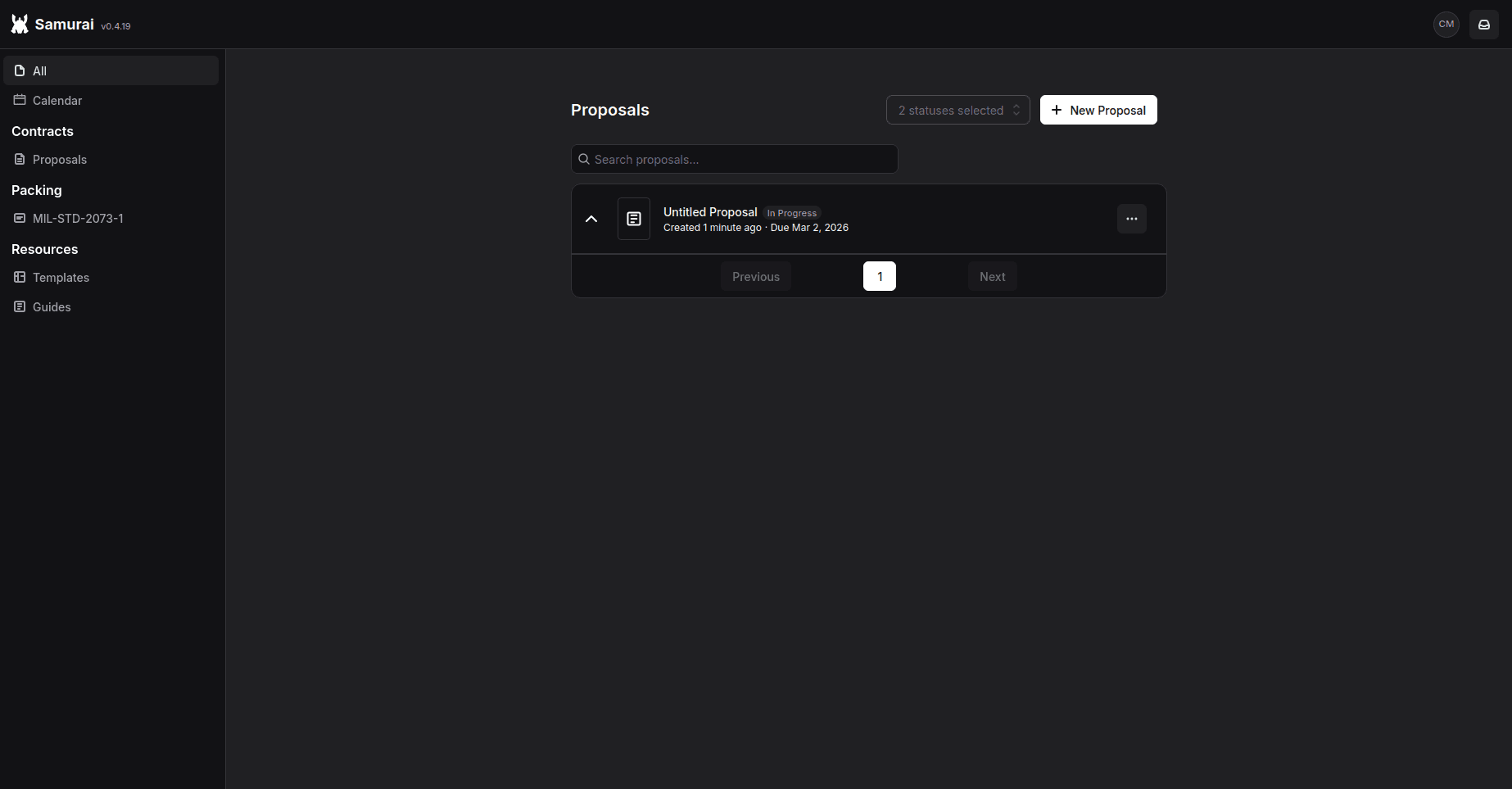Create a New Proposal
The height and width of the screenshot is (789, 1512).
point(1098,110)
